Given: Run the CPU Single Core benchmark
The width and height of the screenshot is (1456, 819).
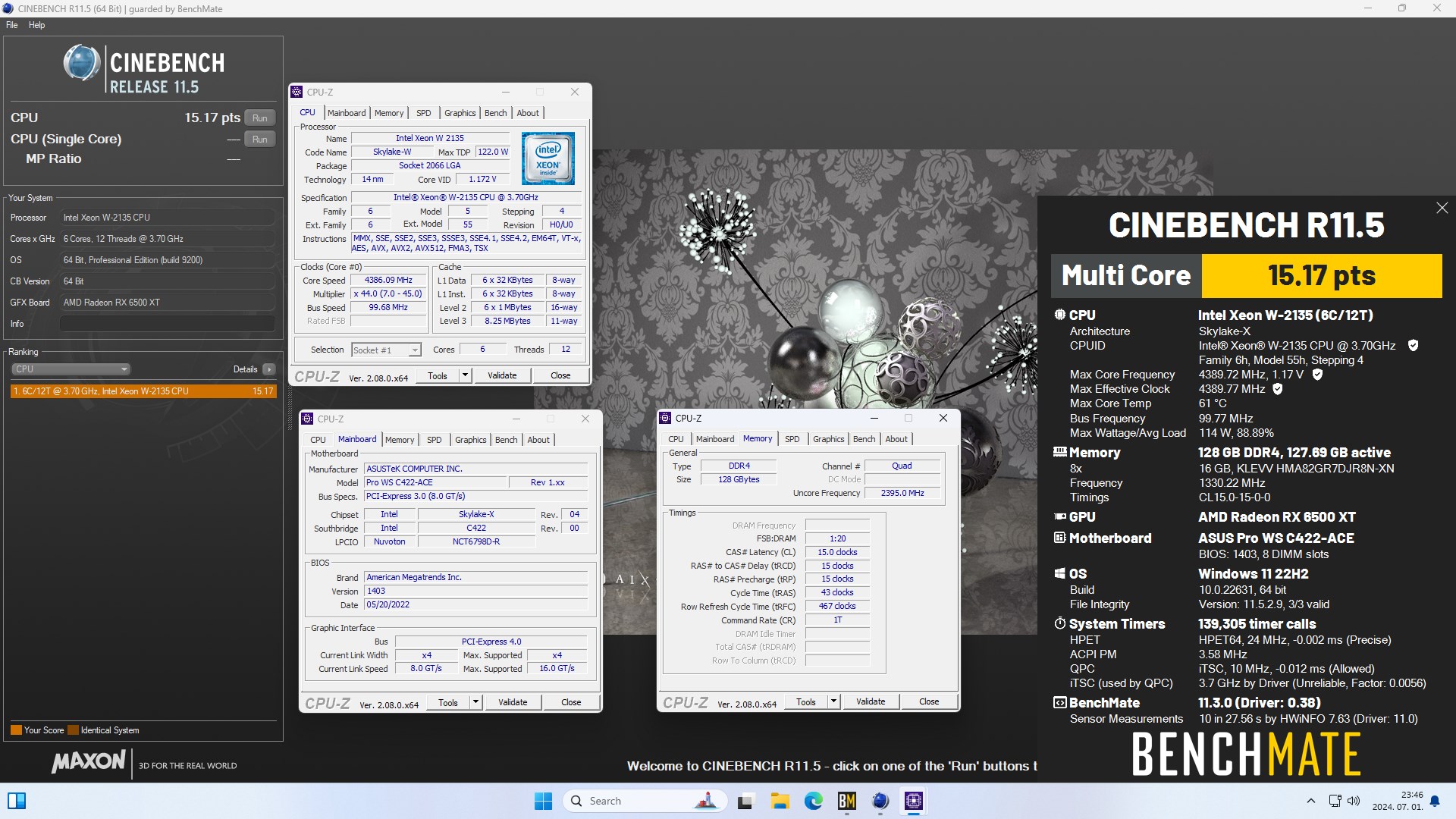Looking at the screenshot, I should (260, 140).
